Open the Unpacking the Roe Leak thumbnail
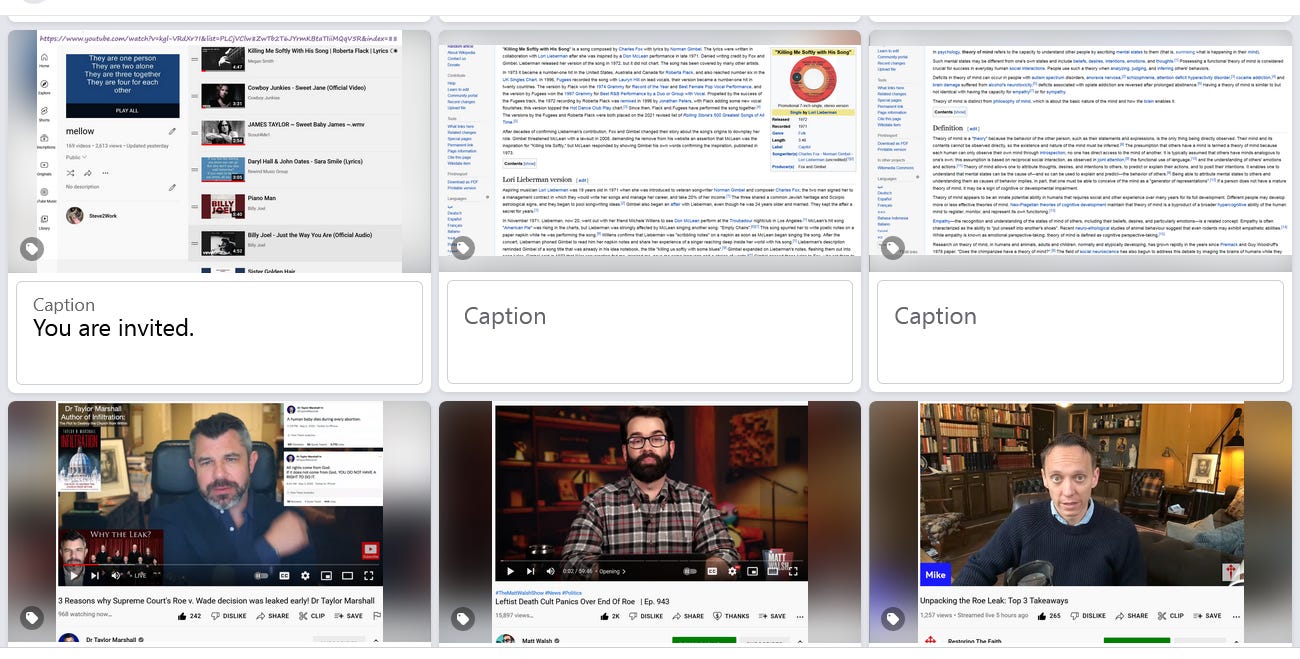 (1080, 522)
